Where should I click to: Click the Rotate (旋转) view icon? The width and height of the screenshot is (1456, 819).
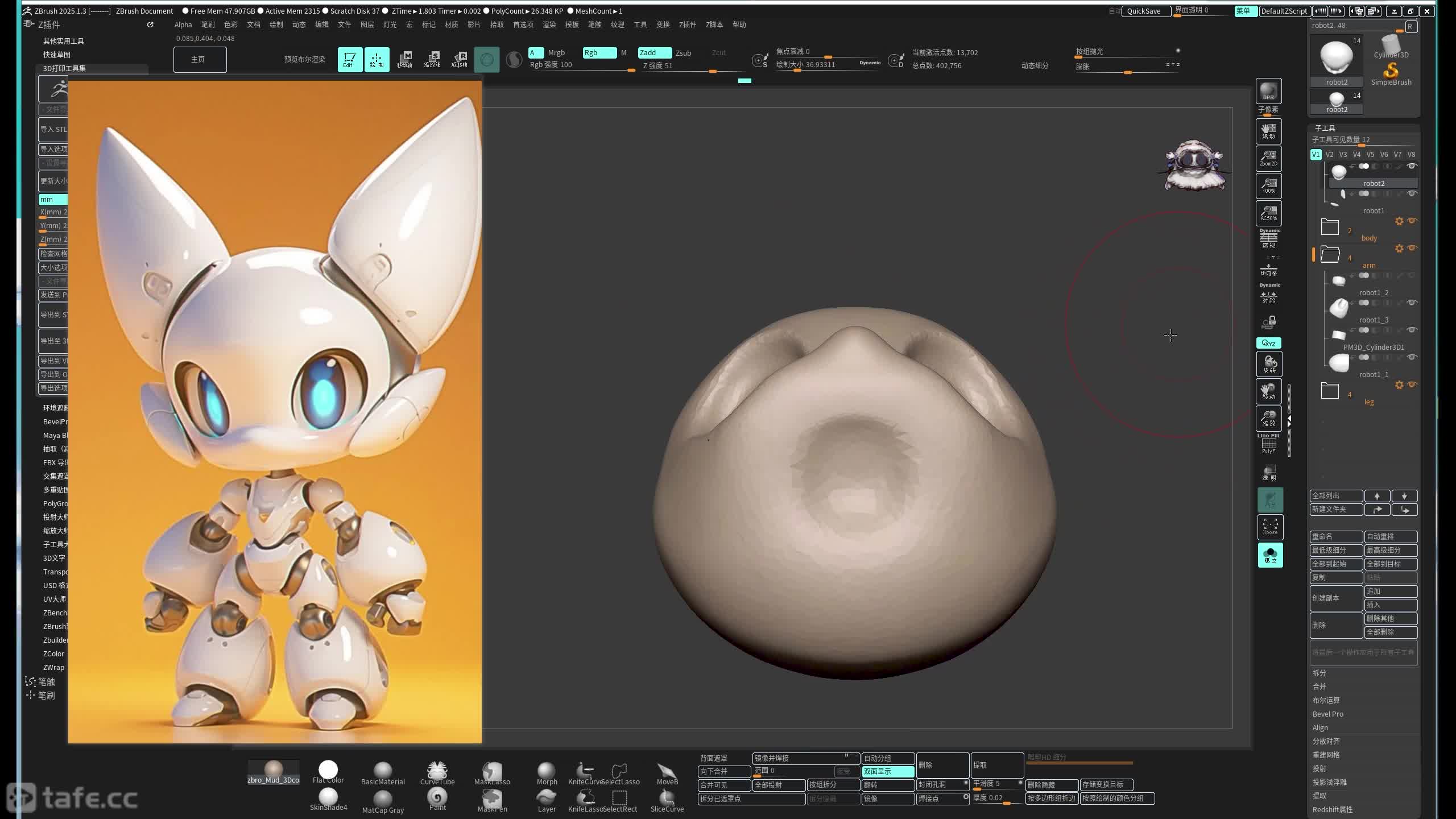coord(1268,364)
